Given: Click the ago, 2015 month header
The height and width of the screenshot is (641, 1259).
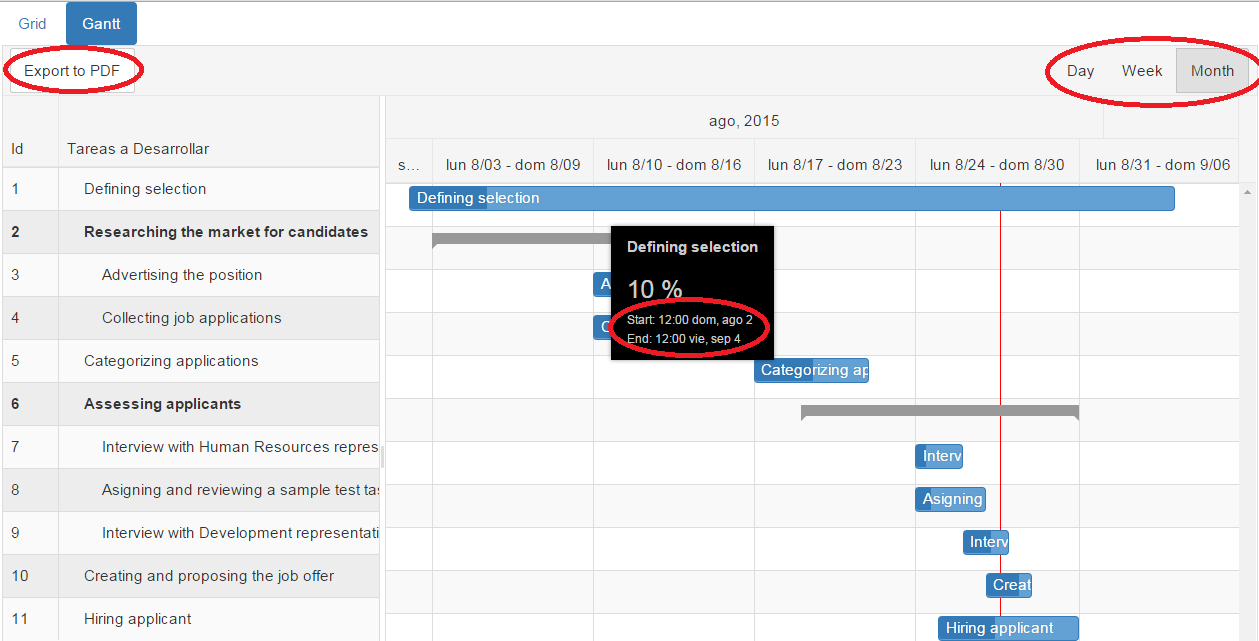Looking at the screenshot, I should coord(744,121).
